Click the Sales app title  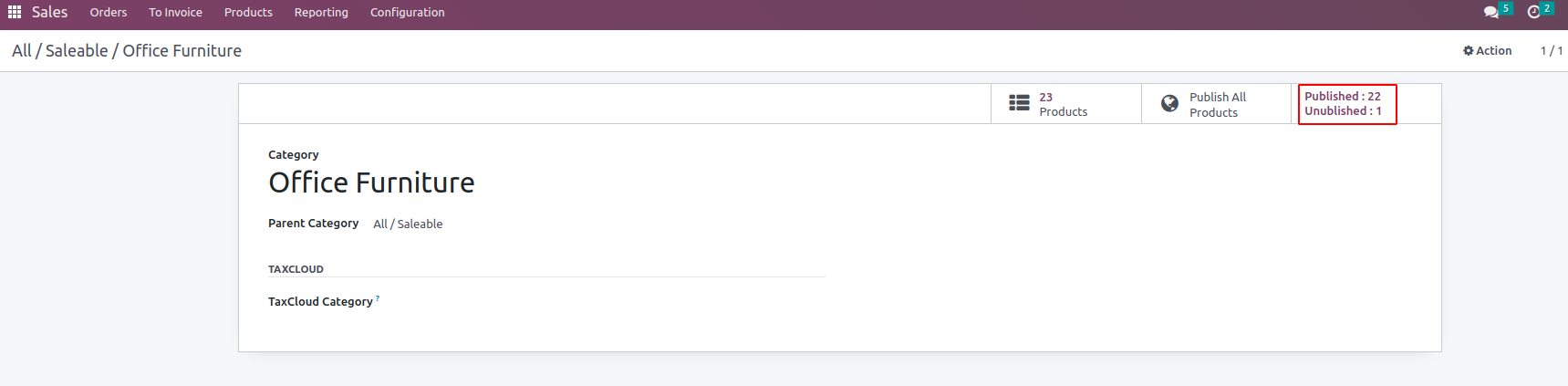point(49,12)
